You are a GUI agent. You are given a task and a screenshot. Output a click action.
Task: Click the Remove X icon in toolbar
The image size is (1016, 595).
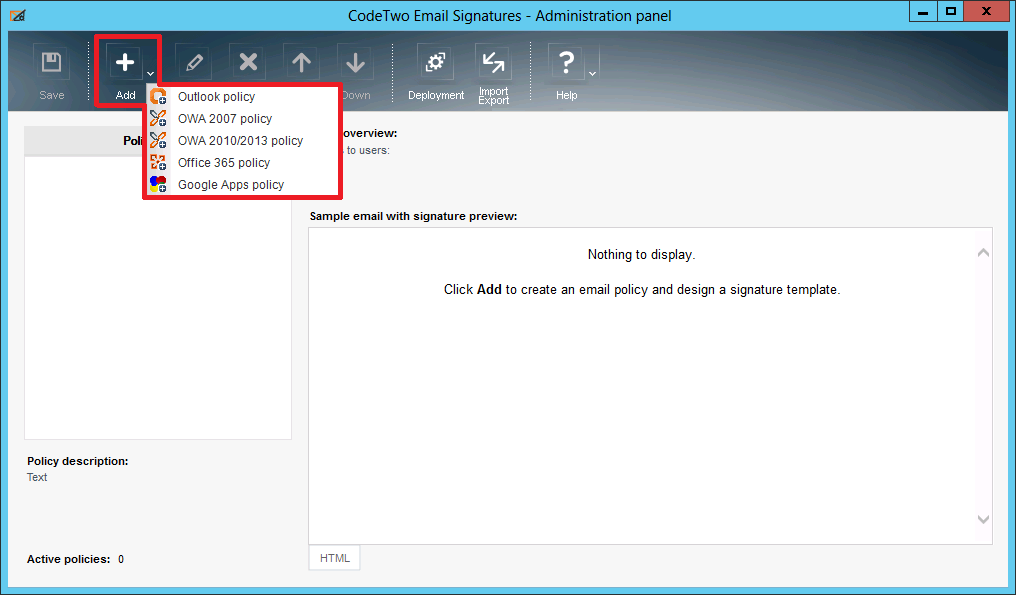[x=248, y=63]
